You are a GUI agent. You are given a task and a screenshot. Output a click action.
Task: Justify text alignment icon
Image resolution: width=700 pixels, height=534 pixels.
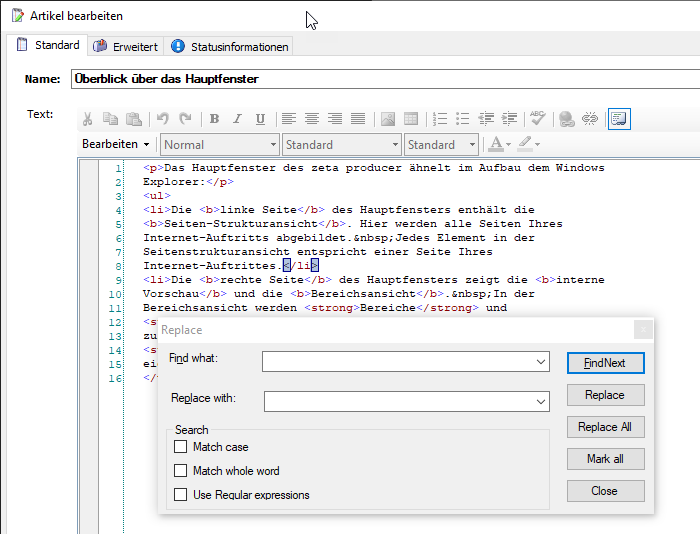(x=358, y=119)
